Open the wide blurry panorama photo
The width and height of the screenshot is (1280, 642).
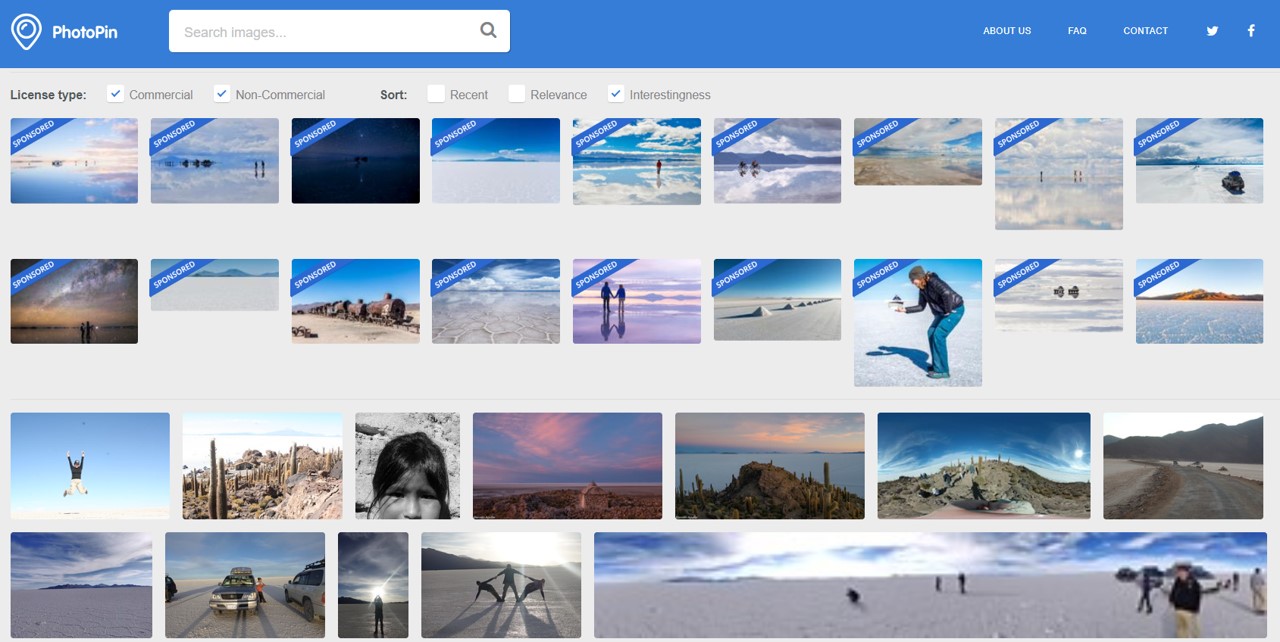[x=930, y=585]
